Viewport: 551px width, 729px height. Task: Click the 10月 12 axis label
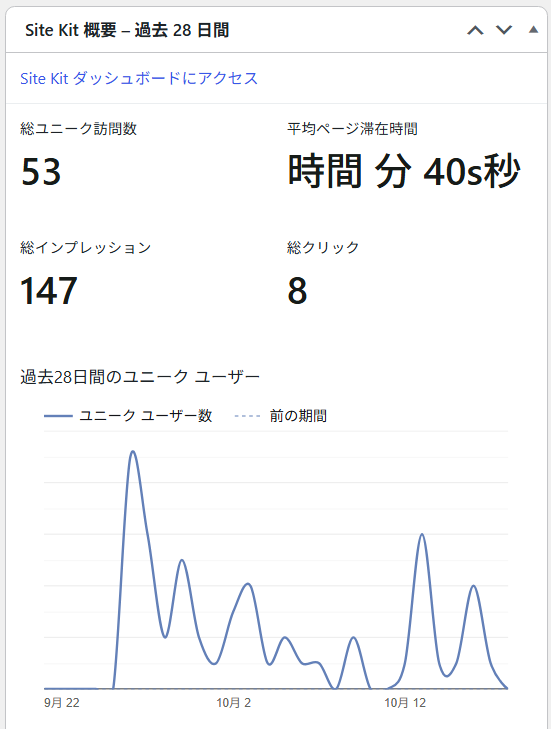(405, 702)
